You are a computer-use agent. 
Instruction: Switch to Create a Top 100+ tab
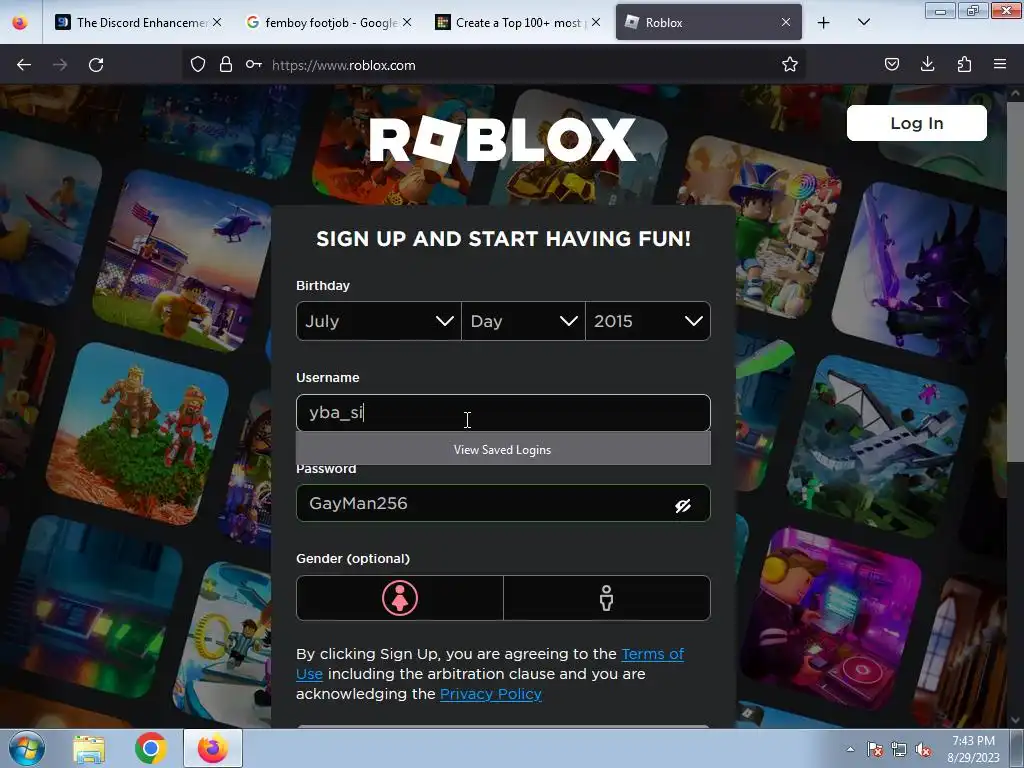pyautogui.click(x=519, y=22)
